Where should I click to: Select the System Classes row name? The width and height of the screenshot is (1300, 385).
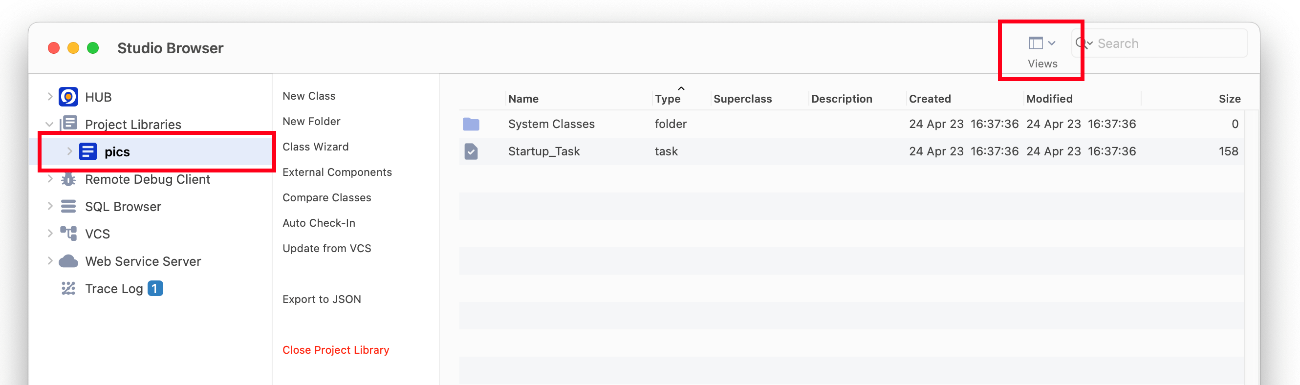click(551, 124)
